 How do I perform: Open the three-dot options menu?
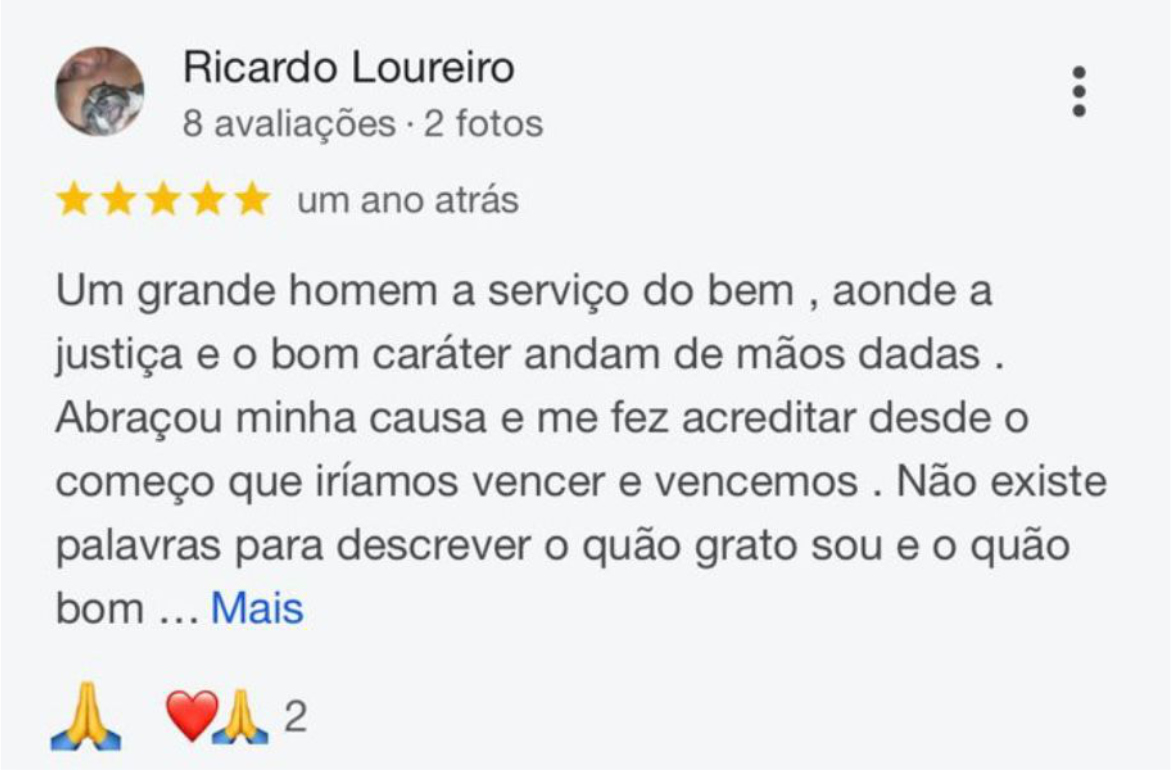(1078, 92)
